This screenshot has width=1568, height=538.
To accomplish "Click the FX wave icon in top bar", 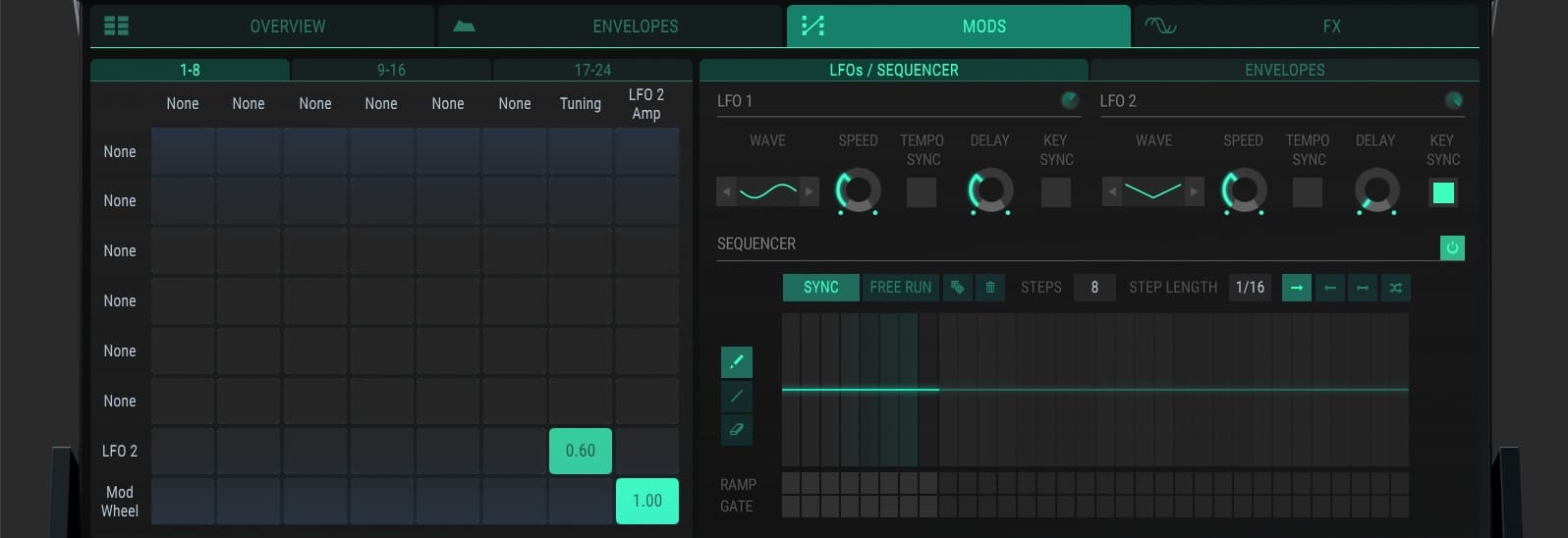I will click(x=1160, y=26).
